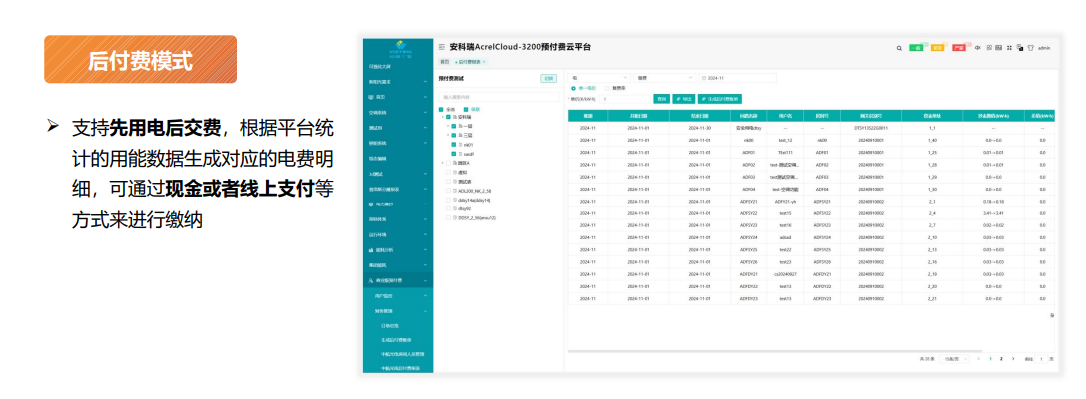Open the 数据分析 sidebar menu
Image resolution: width=1086 pixels, height=399 pixels.
tap(398, 249)
